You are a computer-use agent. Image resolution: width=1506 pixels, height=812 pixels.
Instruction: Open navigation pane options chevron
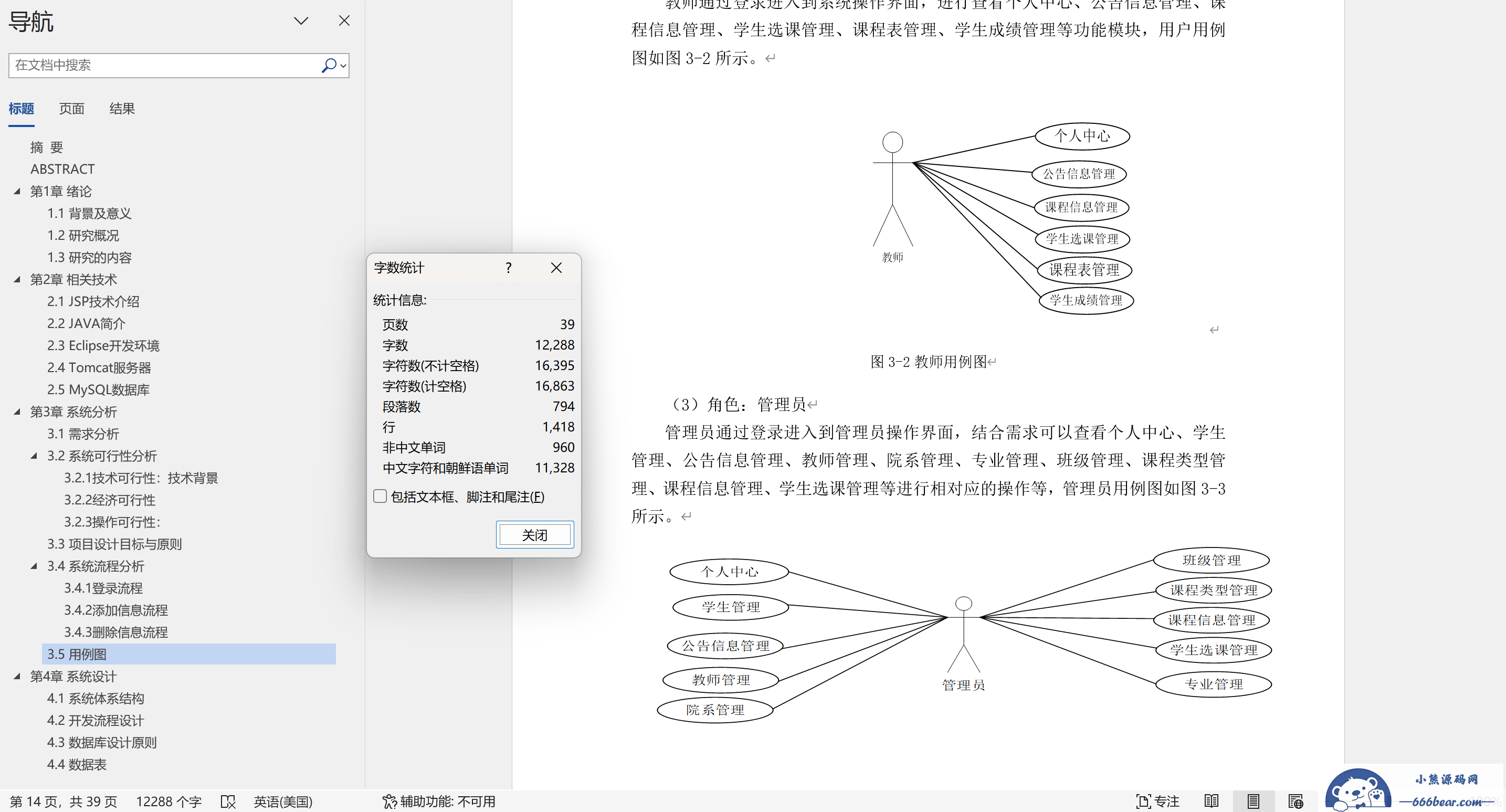coord(300,21)
